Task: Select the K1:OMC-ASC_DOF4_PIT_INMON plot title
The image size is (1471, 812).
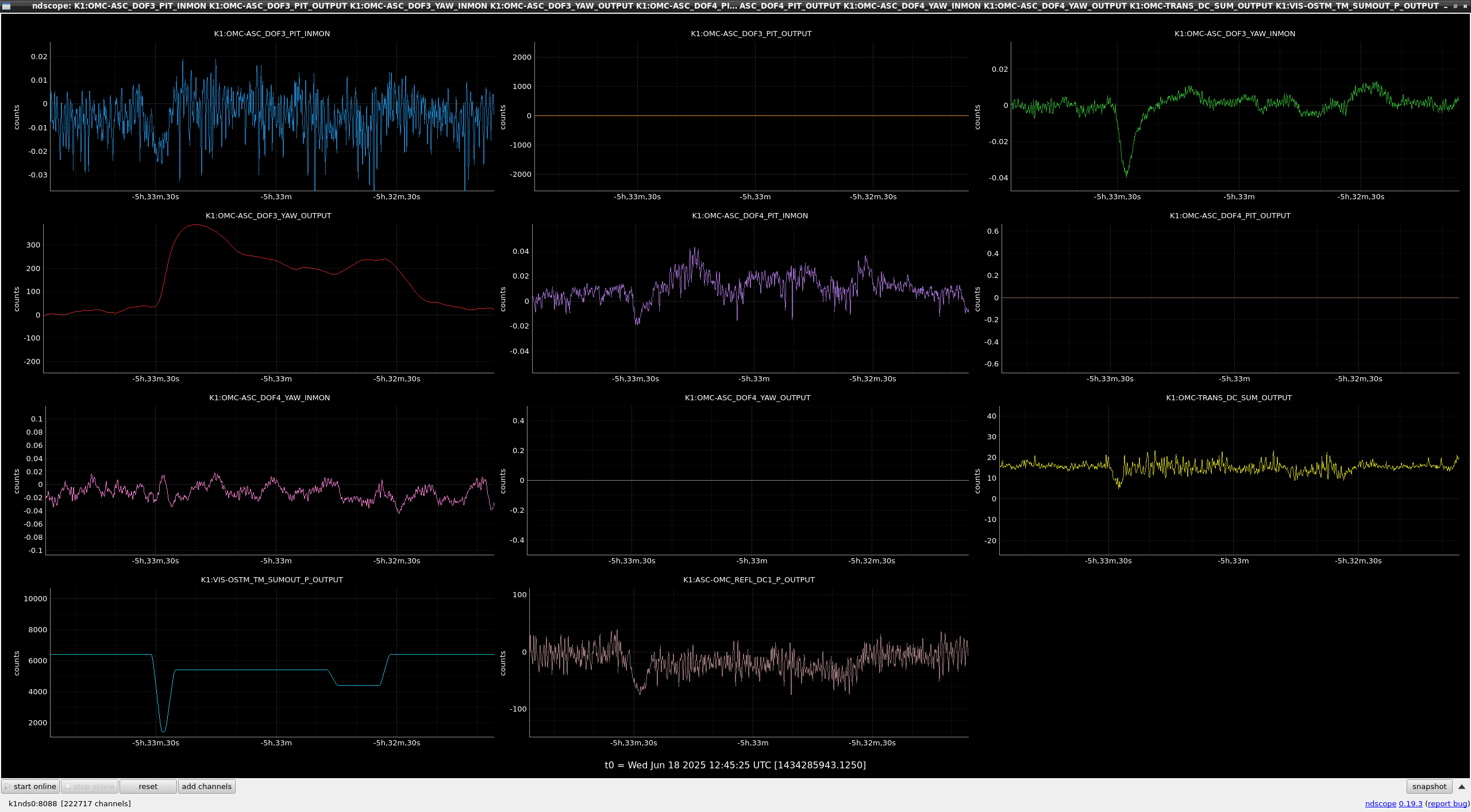Action: point(750,215)
